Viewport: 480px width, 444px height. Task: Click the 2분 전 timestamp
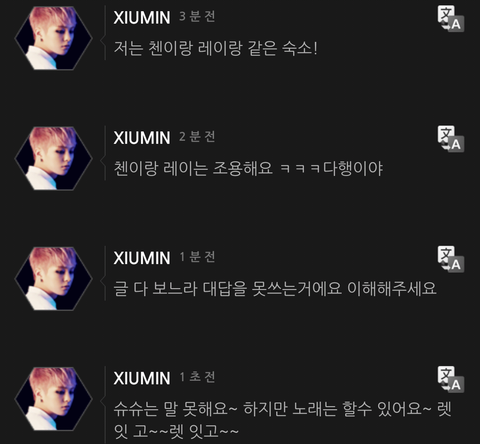[x=197, y=137]
